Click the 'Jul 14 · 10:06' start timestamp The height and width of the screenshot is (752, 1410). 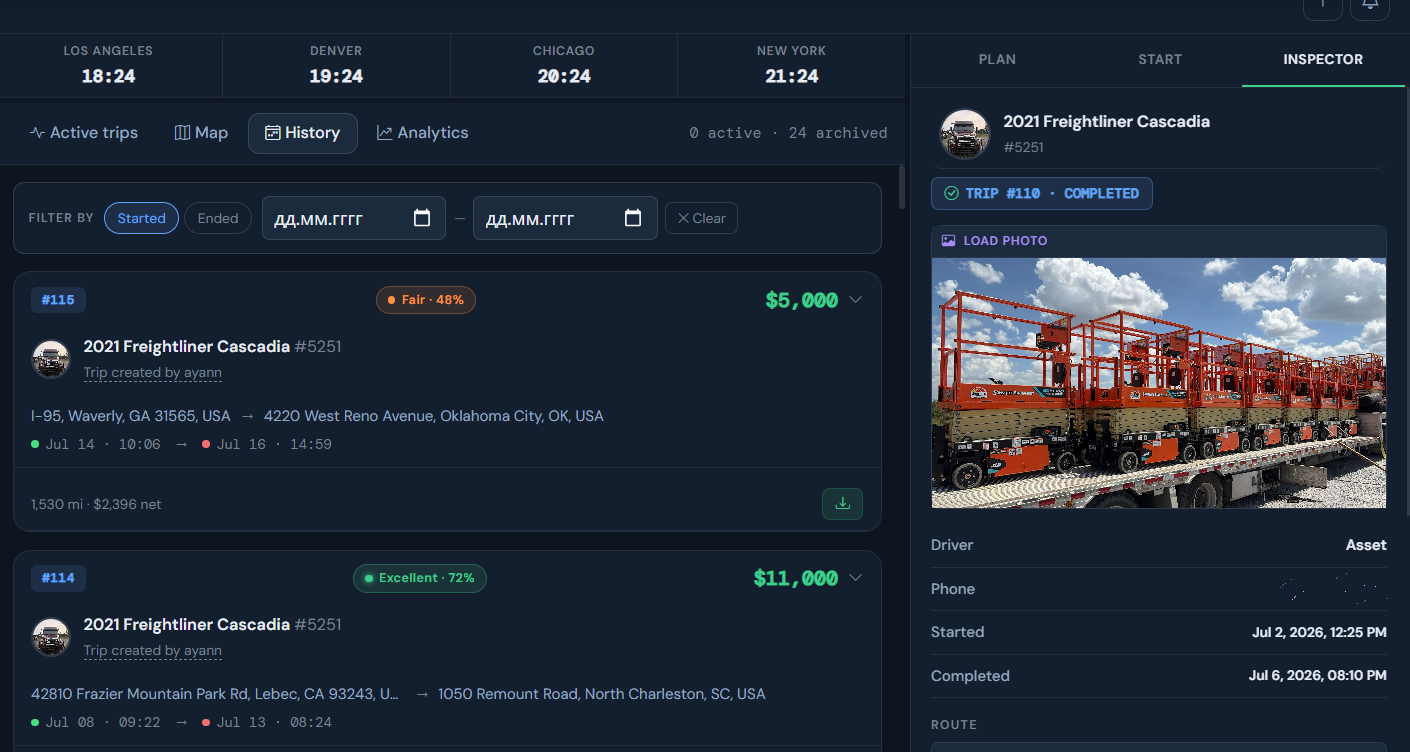point(103,444)
